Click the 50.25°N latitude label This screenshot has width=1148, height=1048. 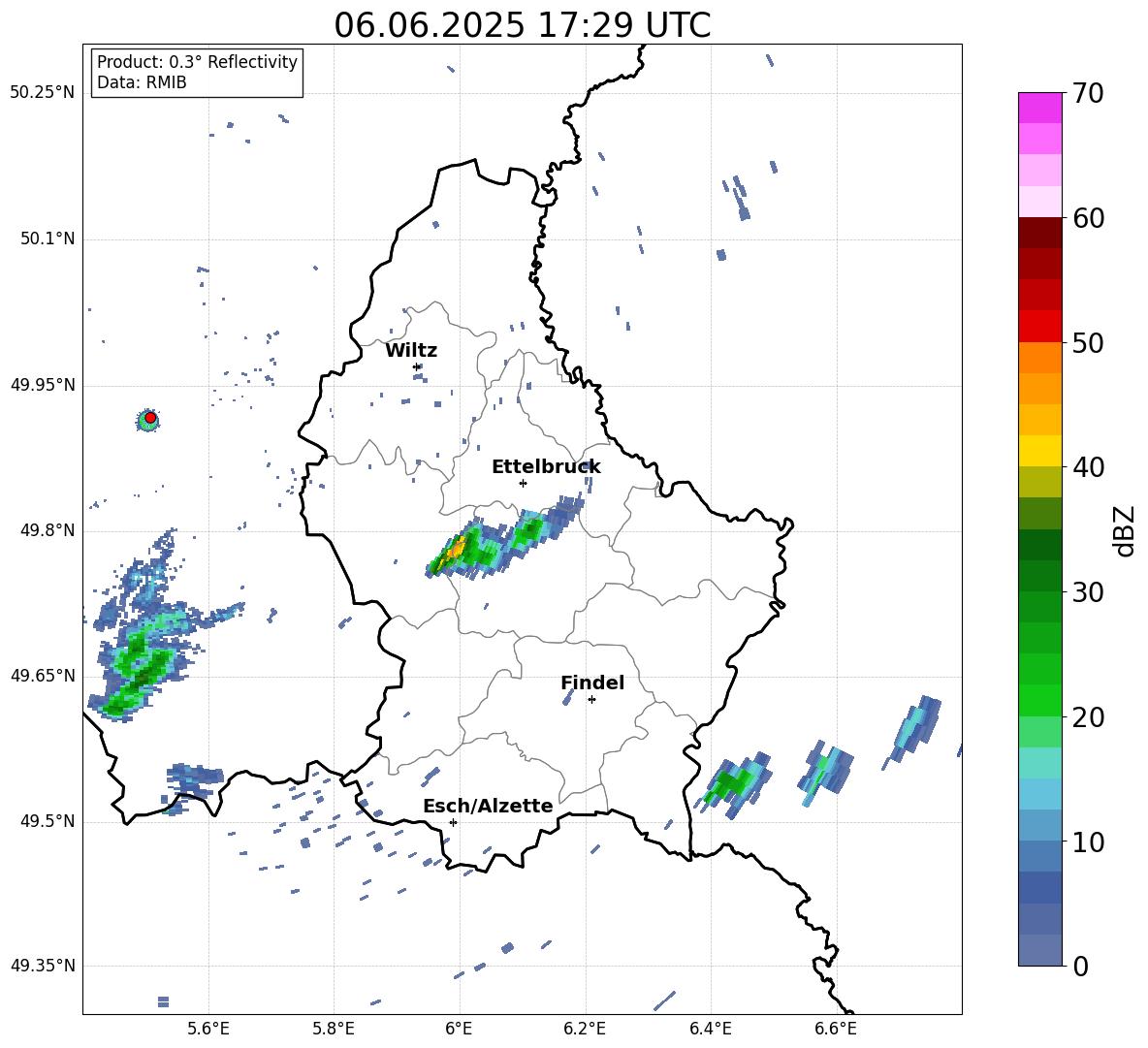point(43,93)
